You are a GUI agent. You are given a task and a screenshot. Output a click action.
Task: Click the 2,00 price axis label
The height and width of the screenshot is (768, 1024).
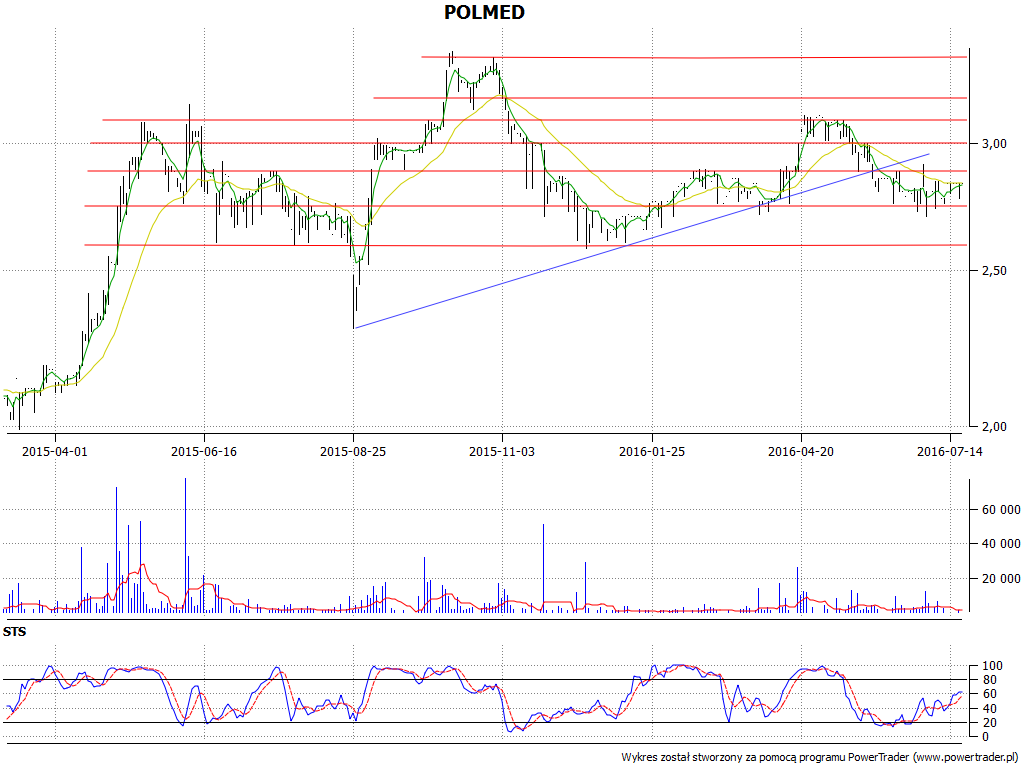tap(994, 426)
